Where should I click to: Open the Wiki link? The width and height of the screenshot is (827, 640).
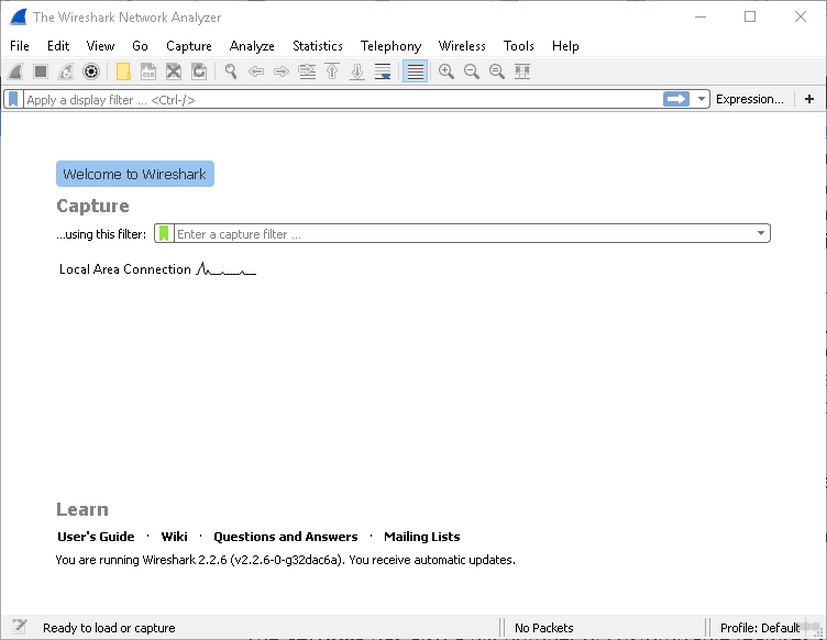(x=174, y=537)
